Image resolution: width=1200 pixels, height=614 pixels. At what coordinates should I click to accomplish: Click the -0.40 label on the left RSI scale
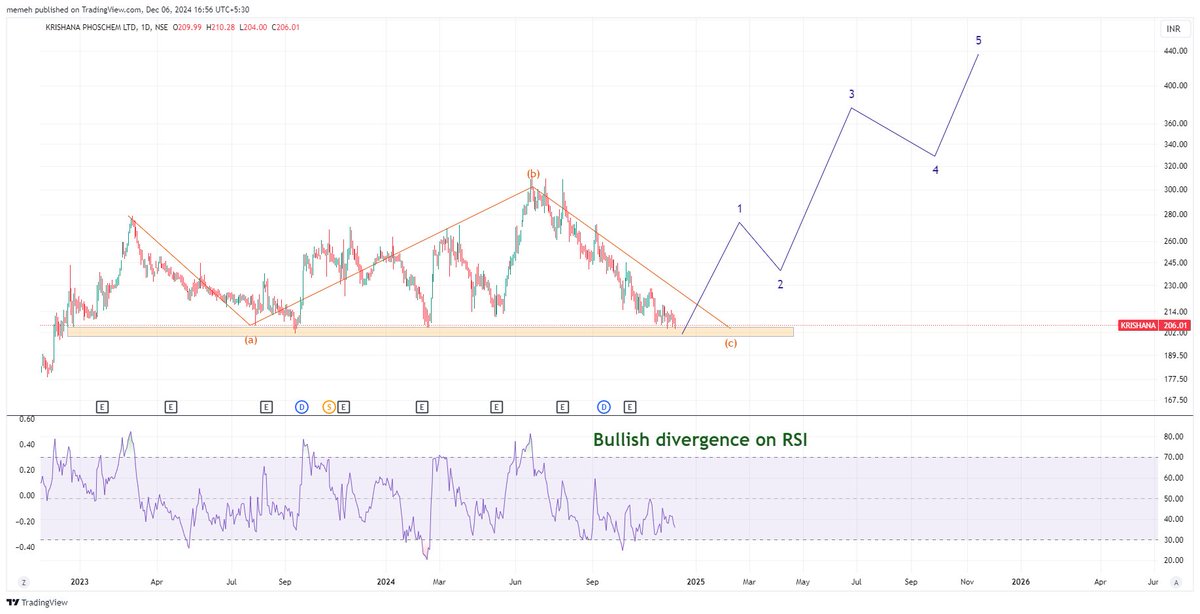click(x=23, y=547)
